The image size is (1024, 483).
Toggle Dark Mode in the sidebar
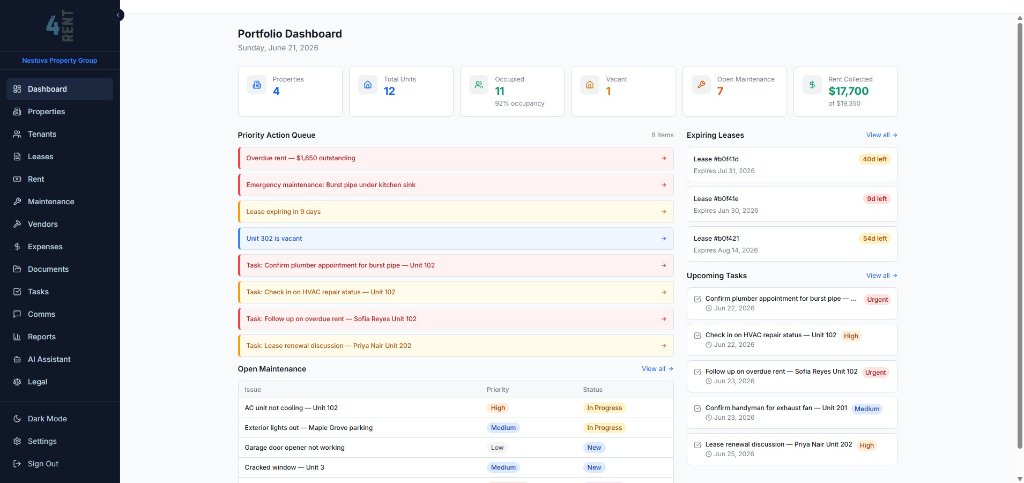click(59, 419)
